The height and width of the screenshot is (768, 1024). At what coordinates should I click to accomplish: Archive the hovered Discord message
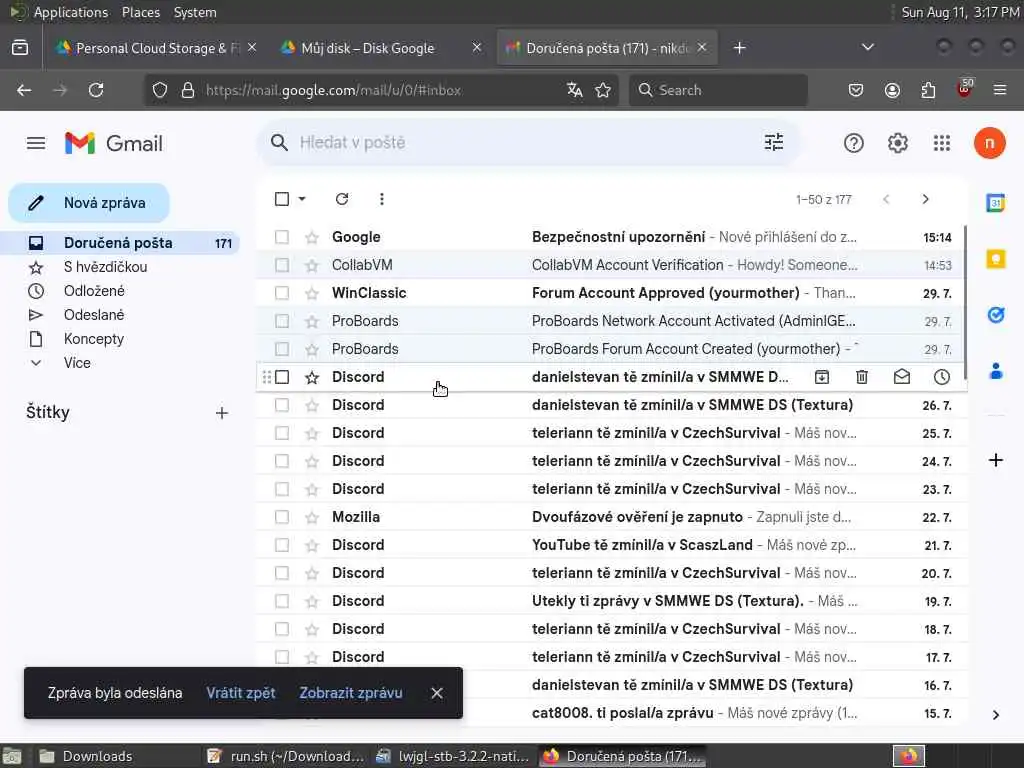[x=822, y=377]
